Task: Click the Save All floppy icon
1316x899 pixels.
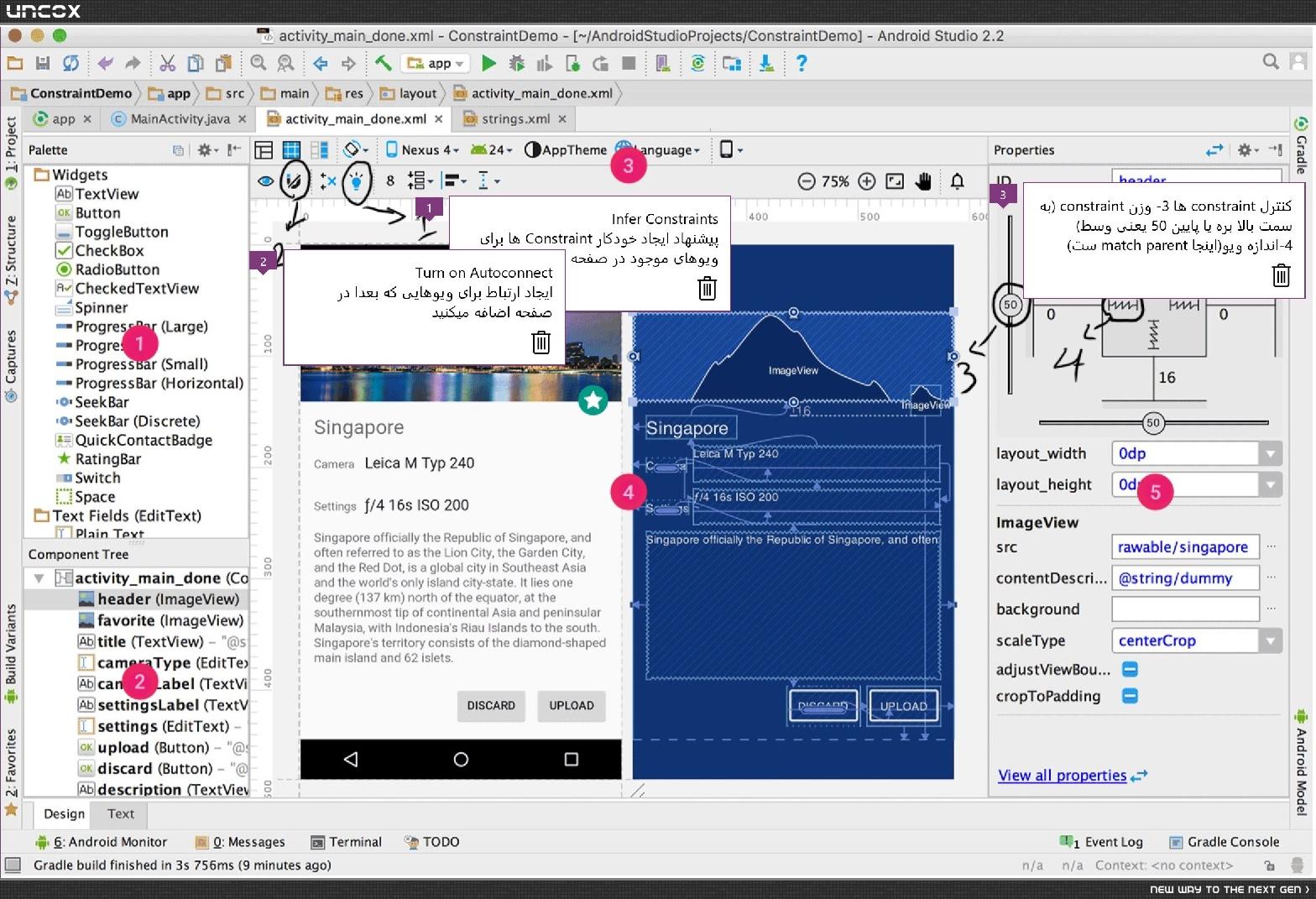Action: [x=43, y=63]
